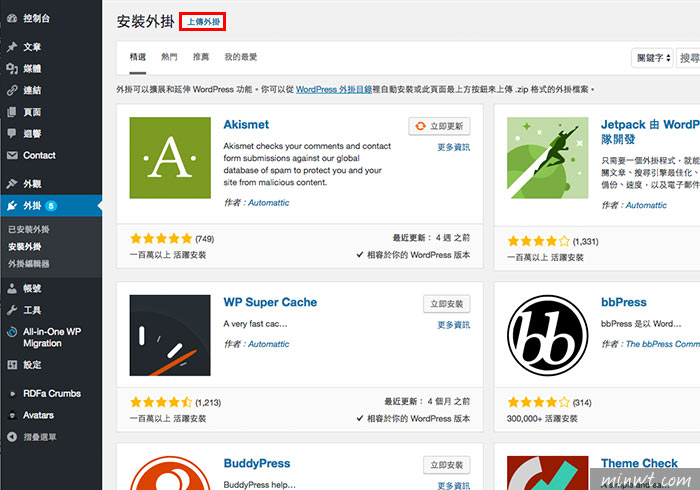
Task: Click the wrench icon beside 工具
Action: [12, 310]
